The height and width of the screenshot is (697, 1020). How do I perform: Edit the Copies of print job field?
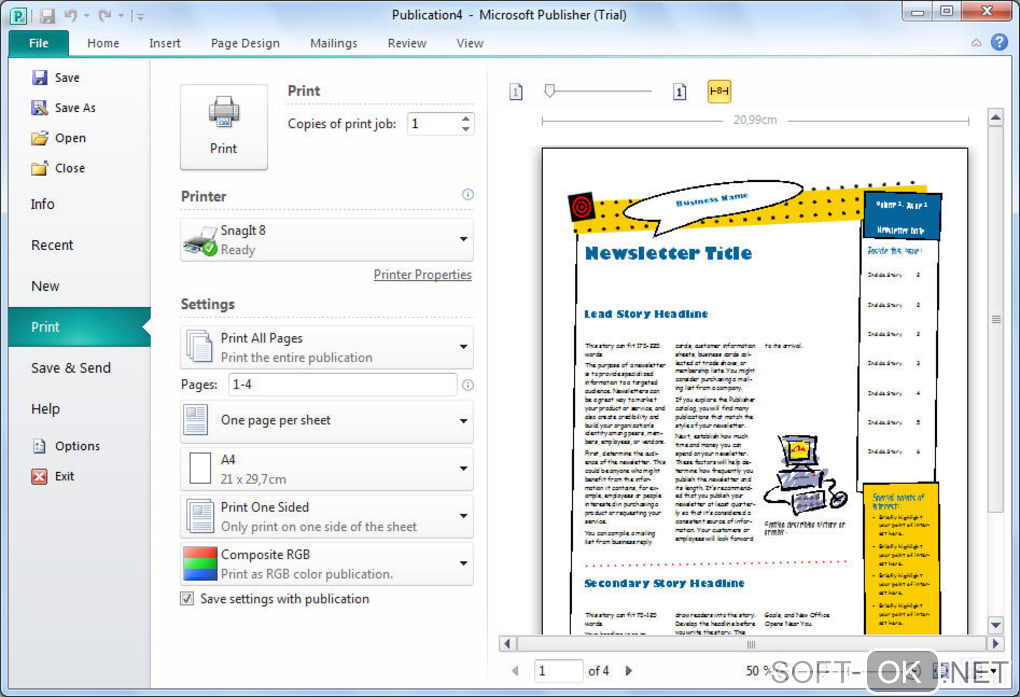[433, 124]
